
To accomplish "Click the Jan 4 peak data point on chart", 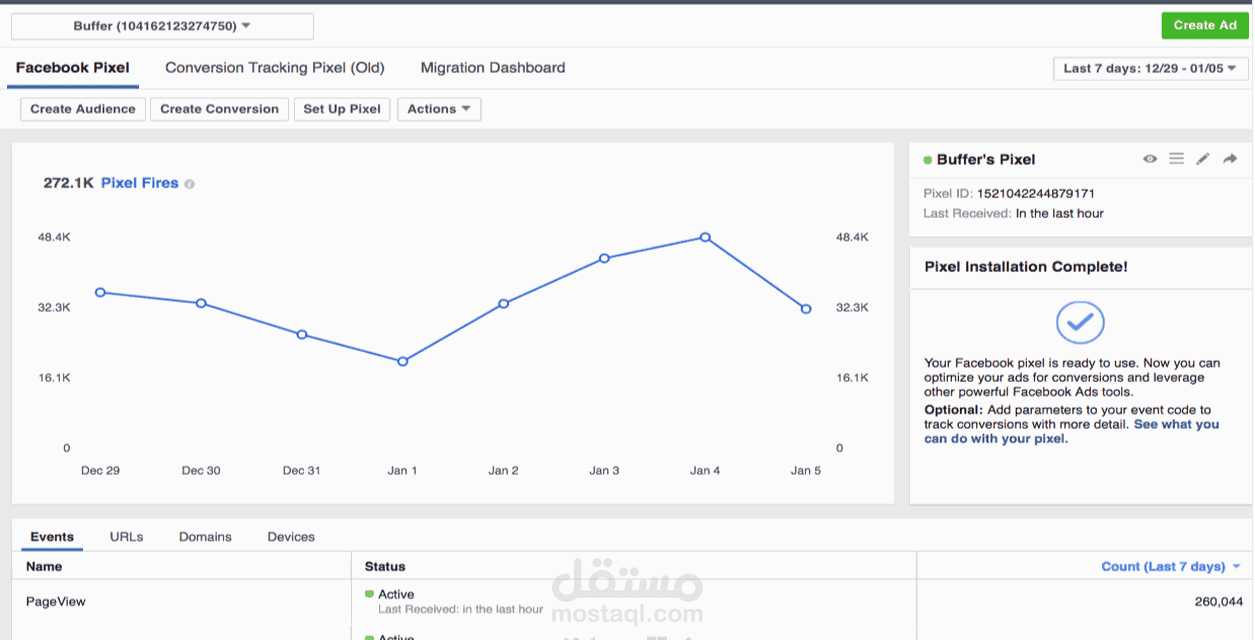I will coord(705,238).
